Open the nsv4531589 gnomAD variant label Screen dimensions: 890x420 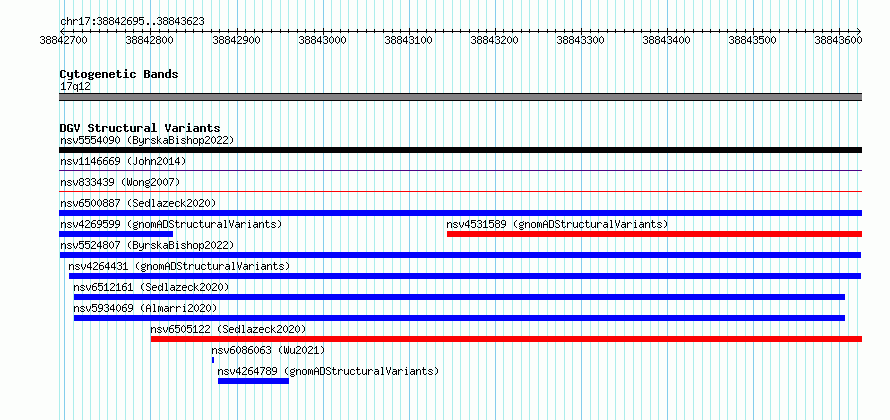pos(557,224)
